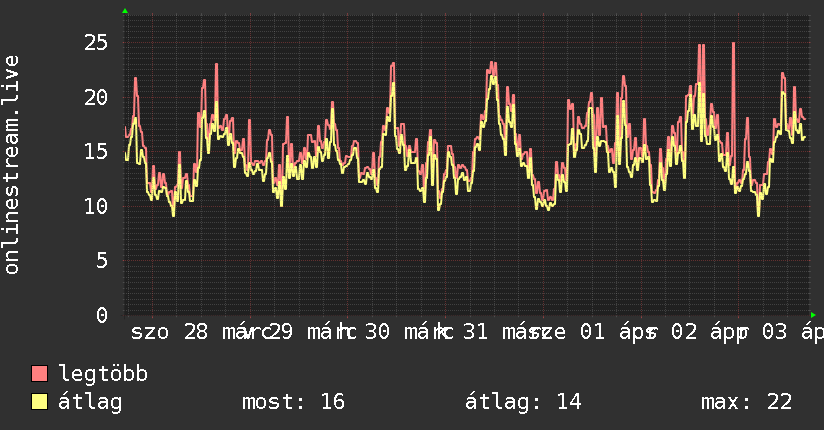Click the 31 date label on x-axis
The image size is (824, 430).
(x=475, y=332)
